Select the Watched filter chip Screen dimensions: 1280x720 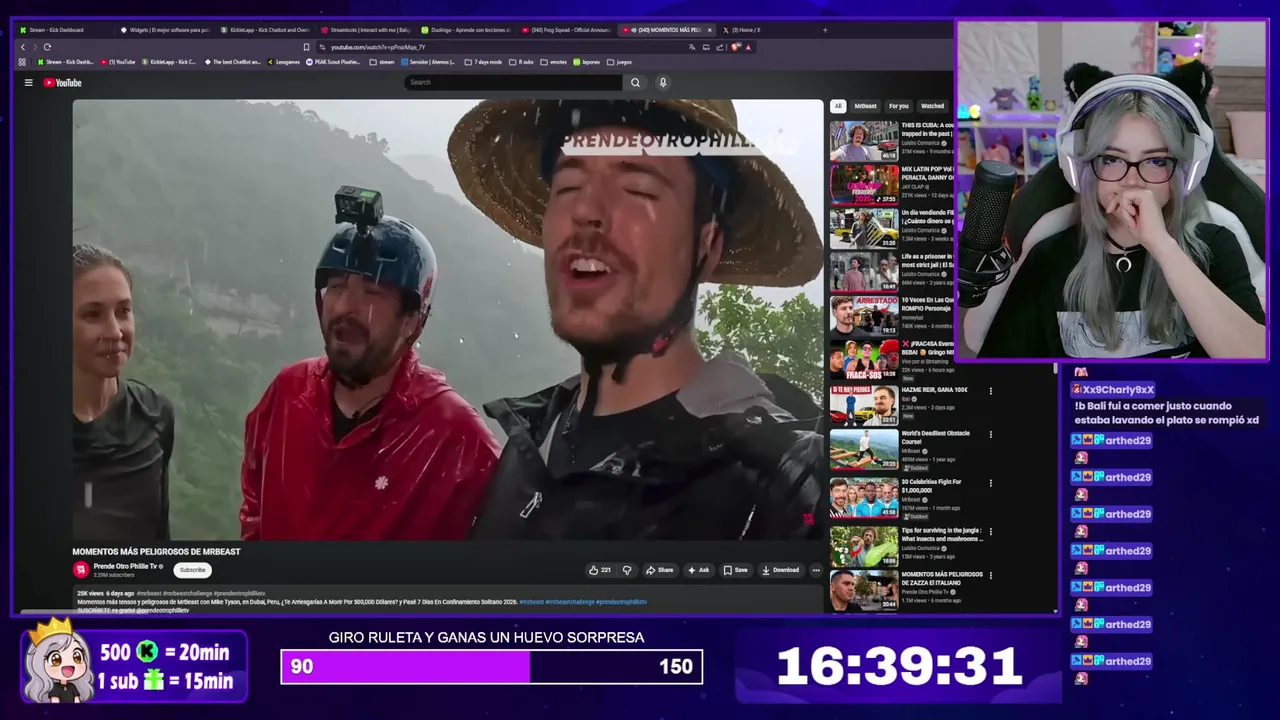[x=932, y=106]
